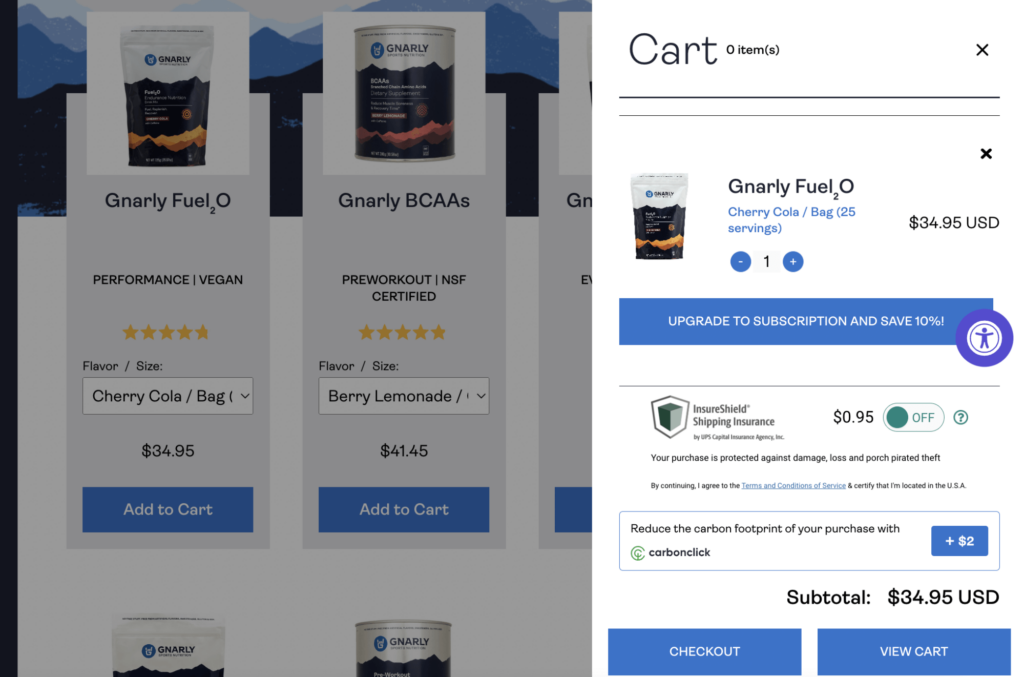Screen dimensions: 1024x677
Task: Click the quantity field in cart
Action: tap(767, 262)
